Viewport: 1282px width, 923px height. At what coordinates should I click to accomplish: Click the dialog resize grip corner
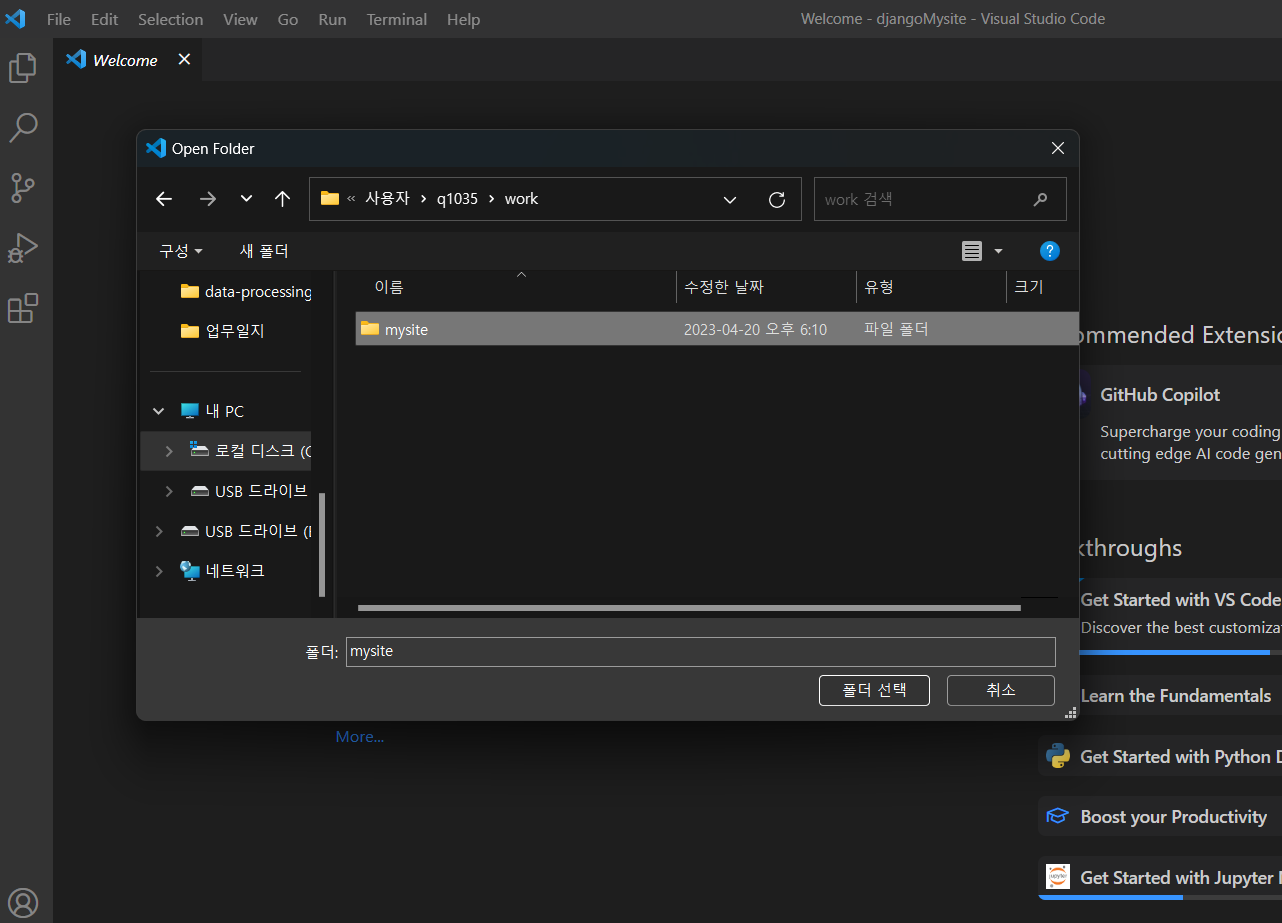click(1070, 713)
